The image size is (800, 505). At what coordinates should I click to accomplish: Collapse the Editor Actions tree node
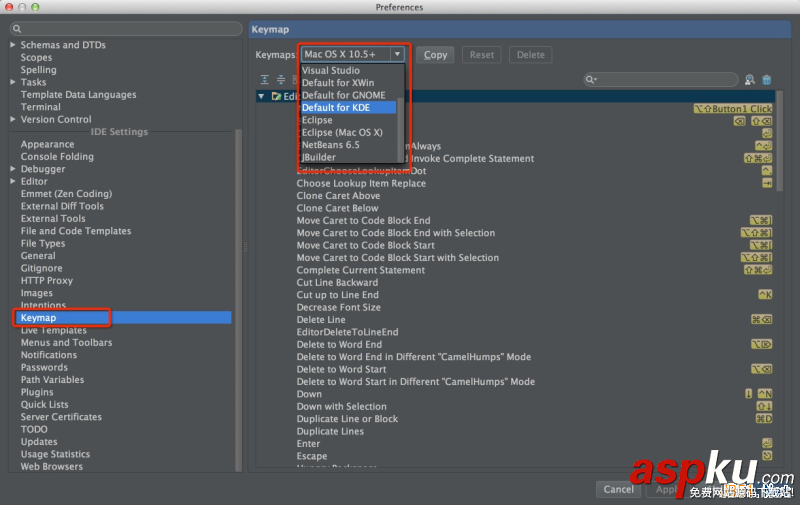(x=261, y=96)
